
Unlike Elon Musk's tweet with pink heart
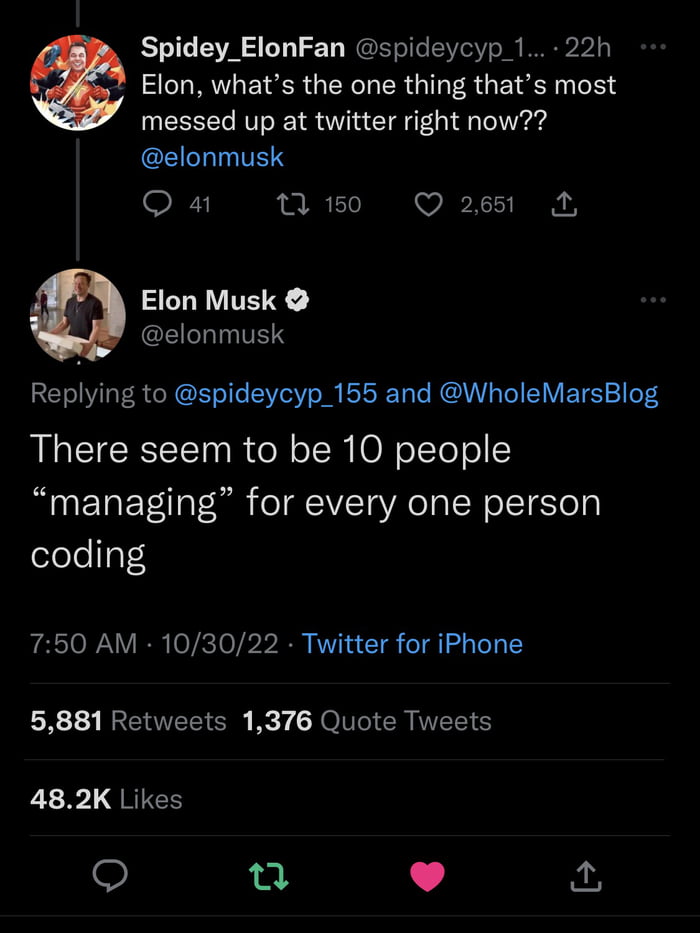[427, 876]
